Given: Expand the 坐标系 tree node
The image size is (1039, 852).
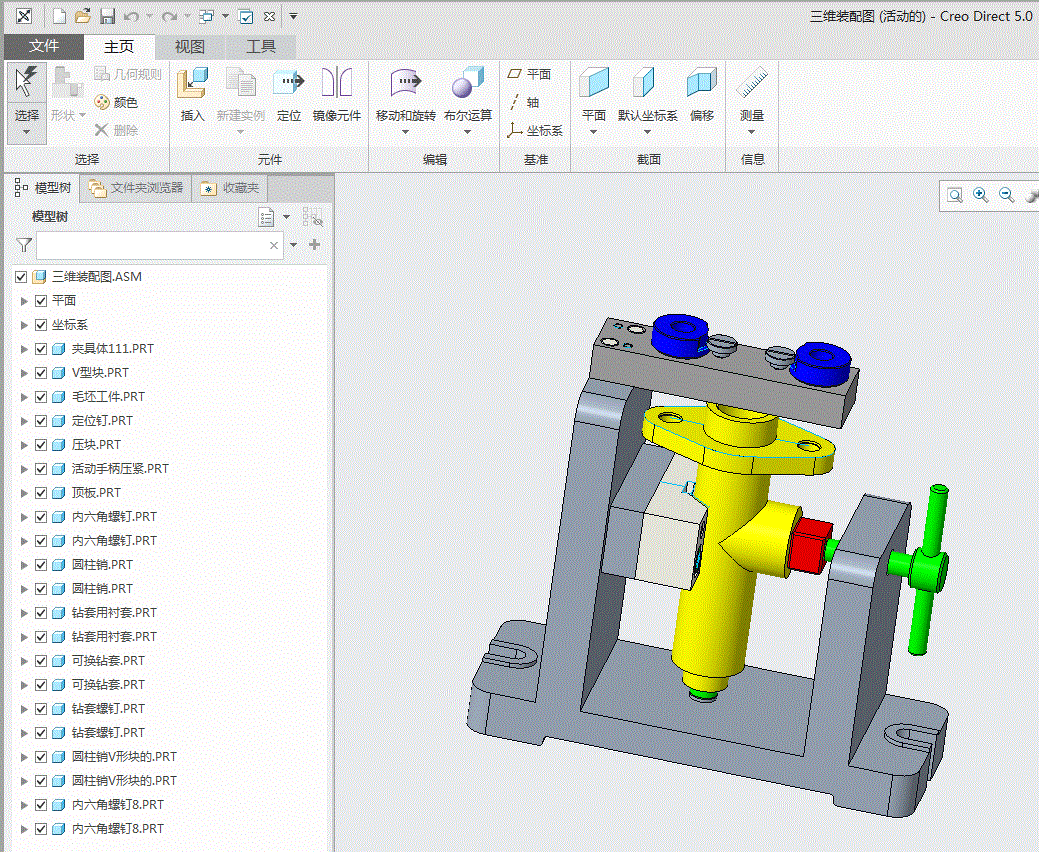Looking at the screenshot, I should pyautogui.click(x=24, y=325).
